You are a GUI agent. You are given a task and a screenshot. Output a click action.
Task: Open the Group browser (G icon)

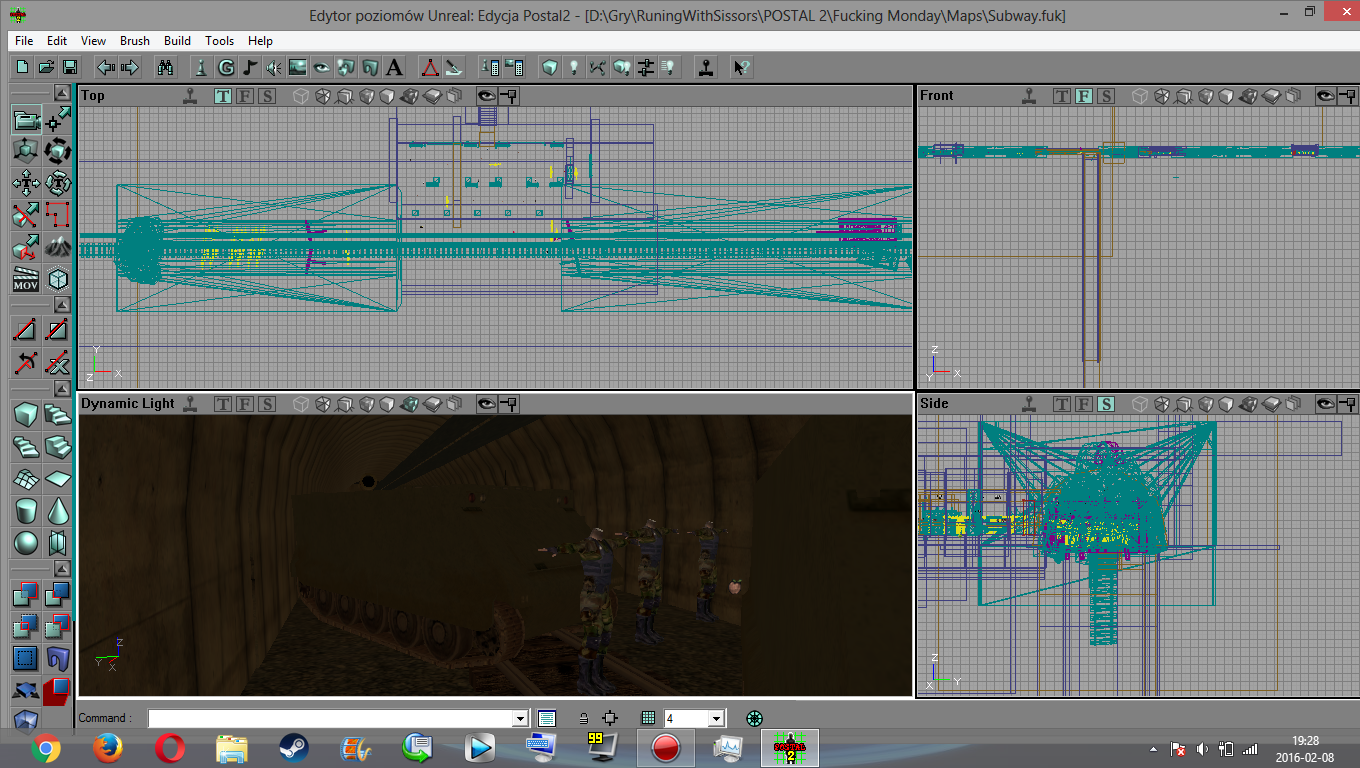click(x=225, y=67)
